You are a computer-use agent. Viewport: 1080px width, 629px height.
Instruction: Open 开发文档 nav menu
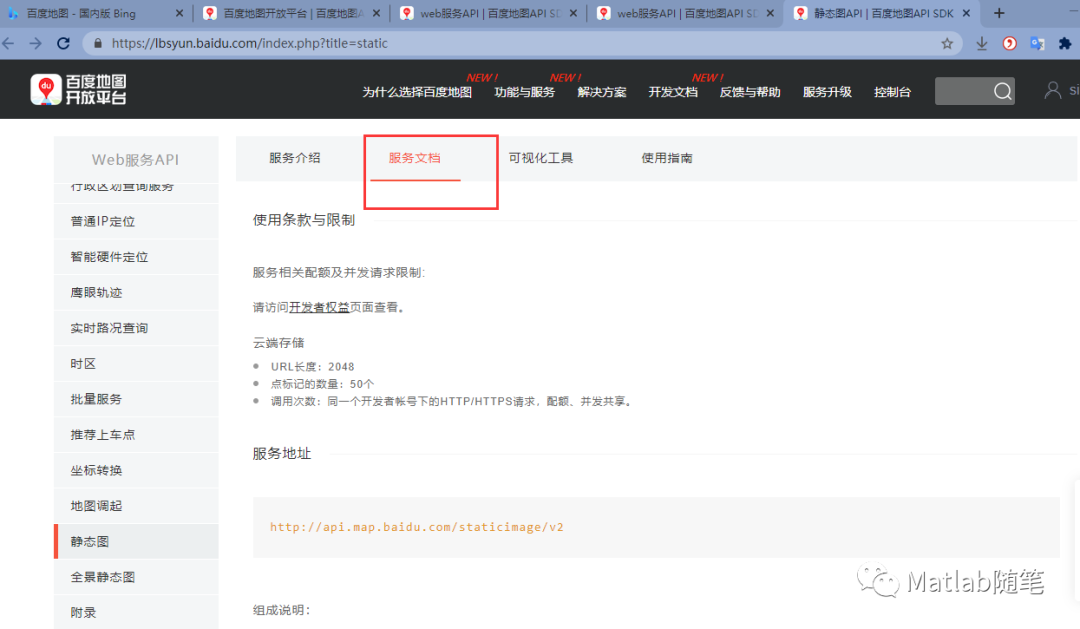click(x=673, y=92)
